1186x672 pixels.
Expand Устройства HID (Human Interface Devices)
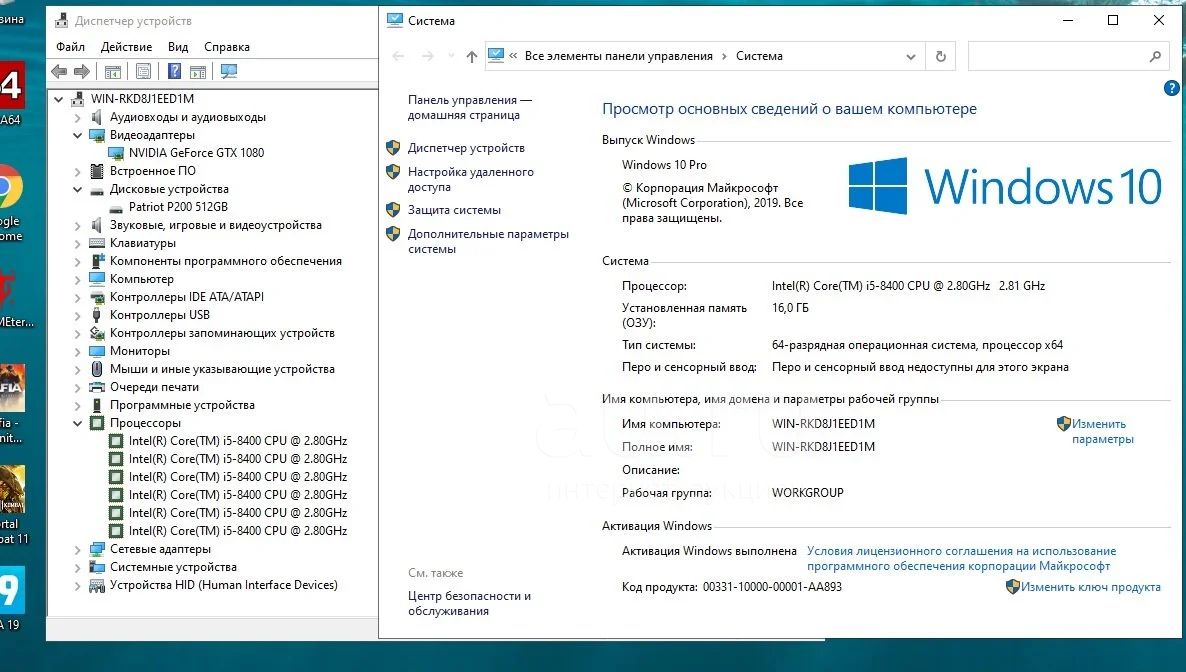coord(77,586)
